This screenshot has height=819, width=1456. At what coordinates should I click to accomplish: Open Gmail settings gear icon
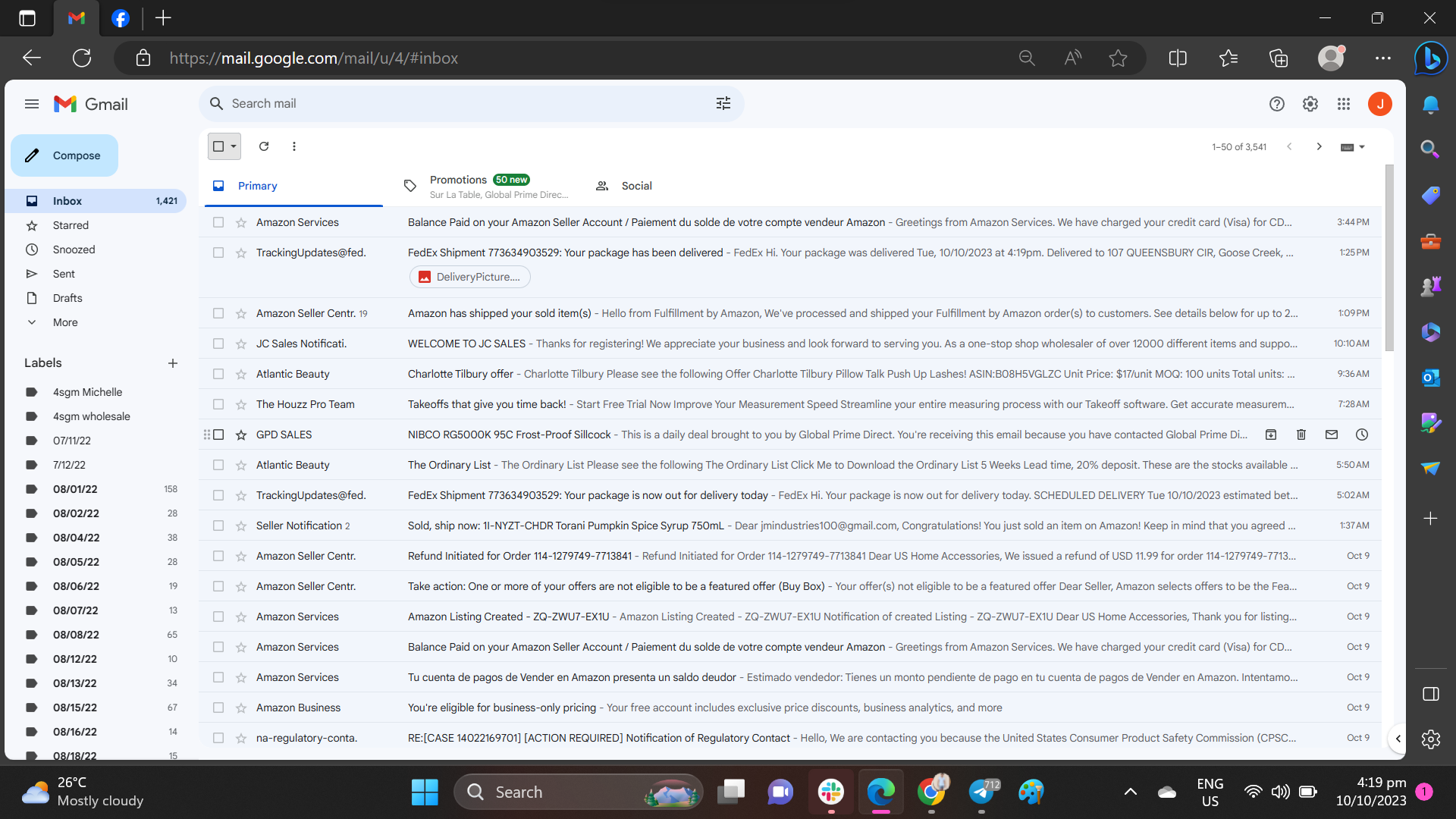click(x=1310, y=104)
